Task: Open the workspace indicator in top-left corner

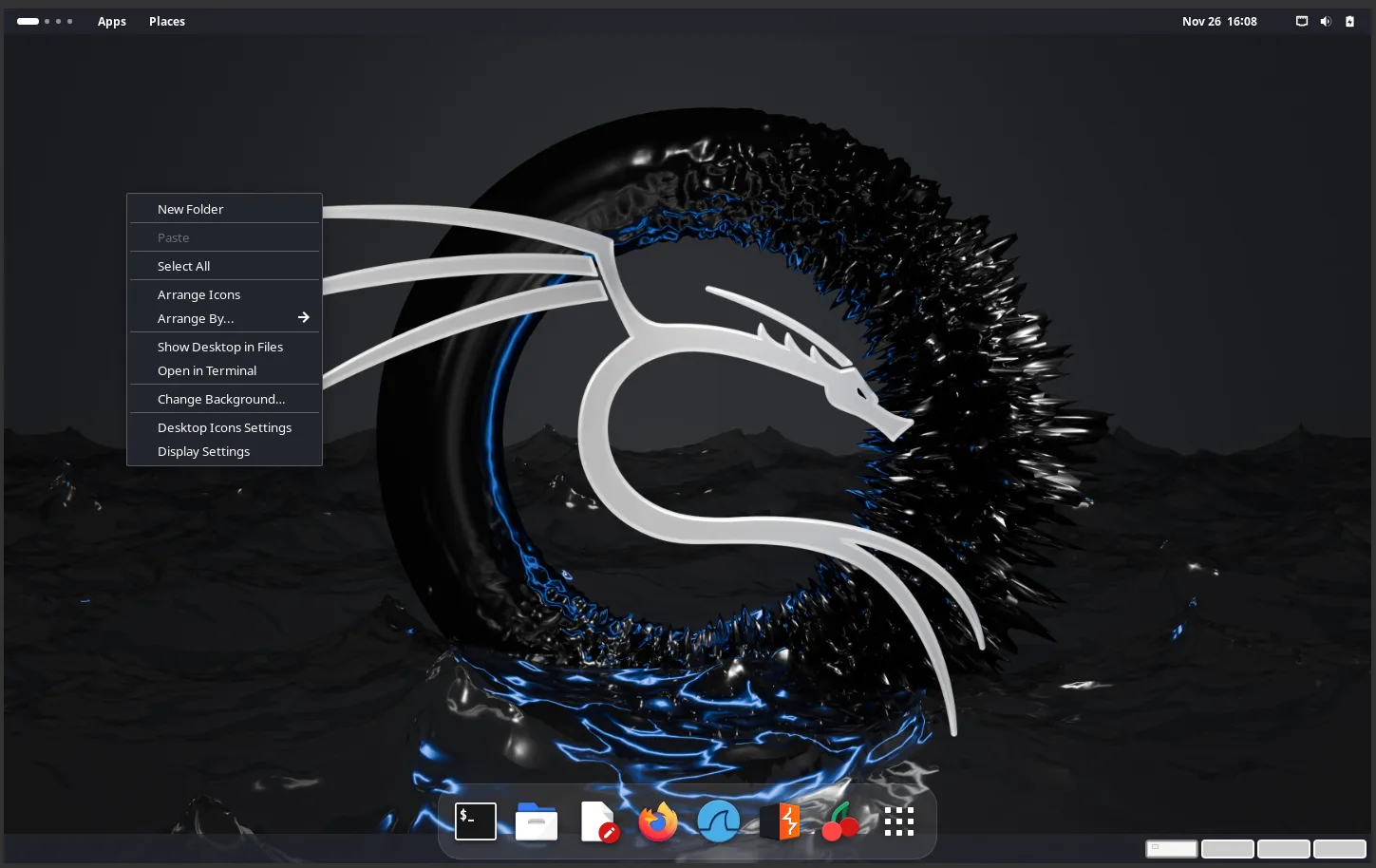Action: click(45, 21)
